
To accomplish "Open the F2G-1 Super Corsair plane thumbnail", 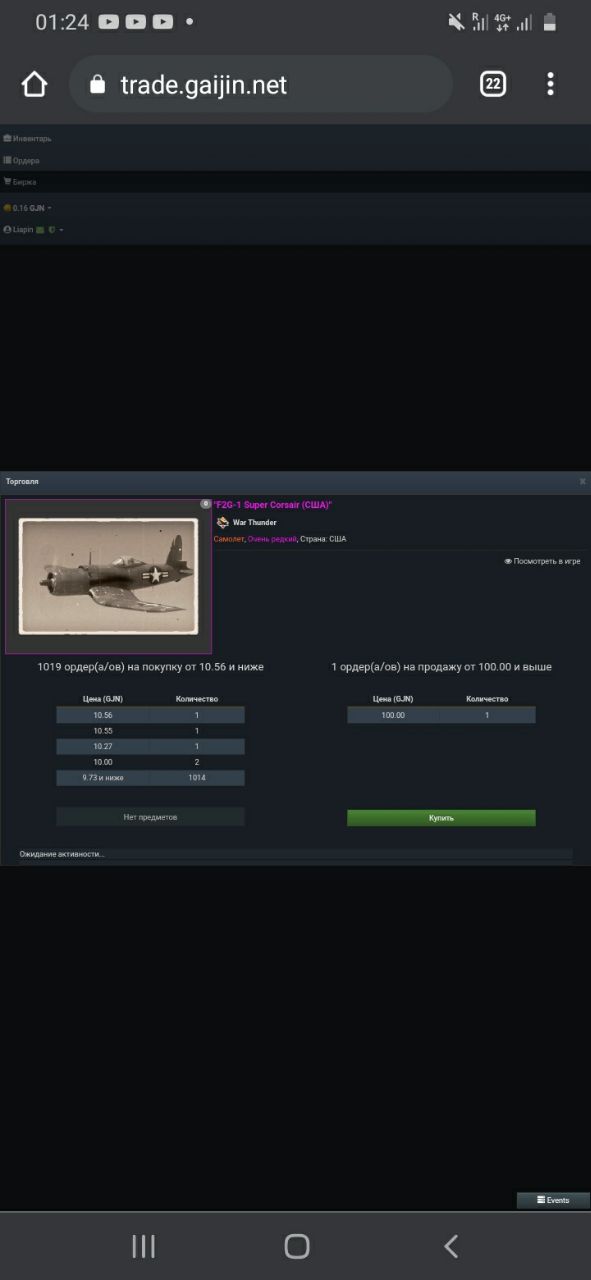I will coord(108,576).
